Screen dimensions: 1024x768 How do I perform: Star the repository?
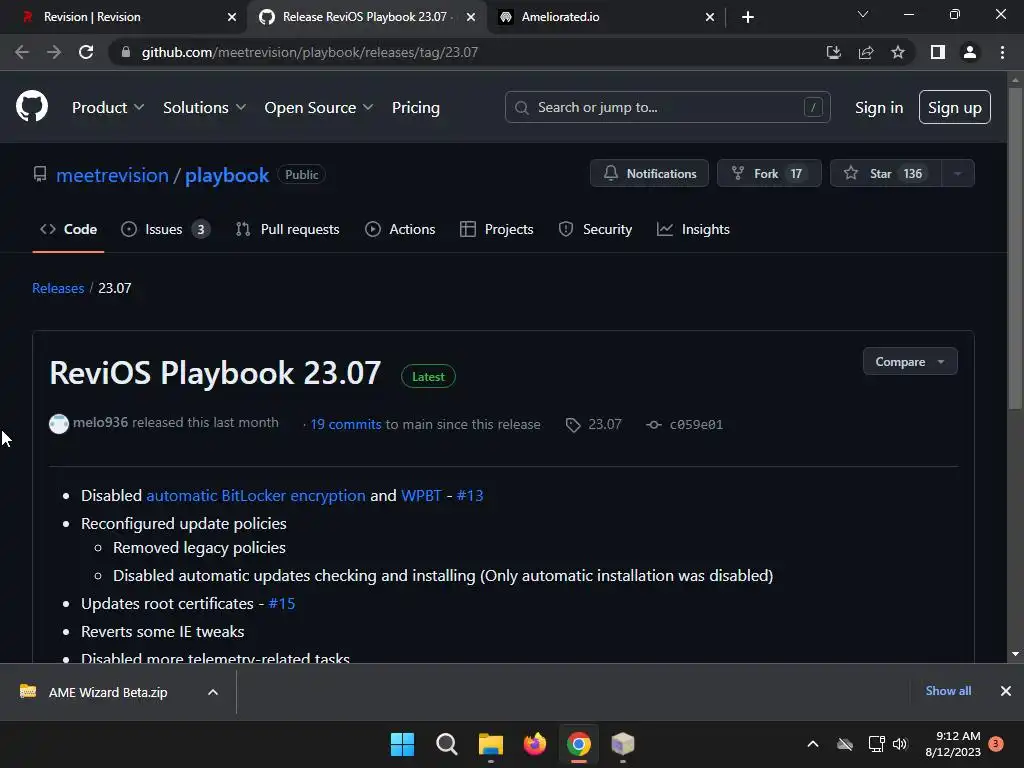(x=886, y=173)
